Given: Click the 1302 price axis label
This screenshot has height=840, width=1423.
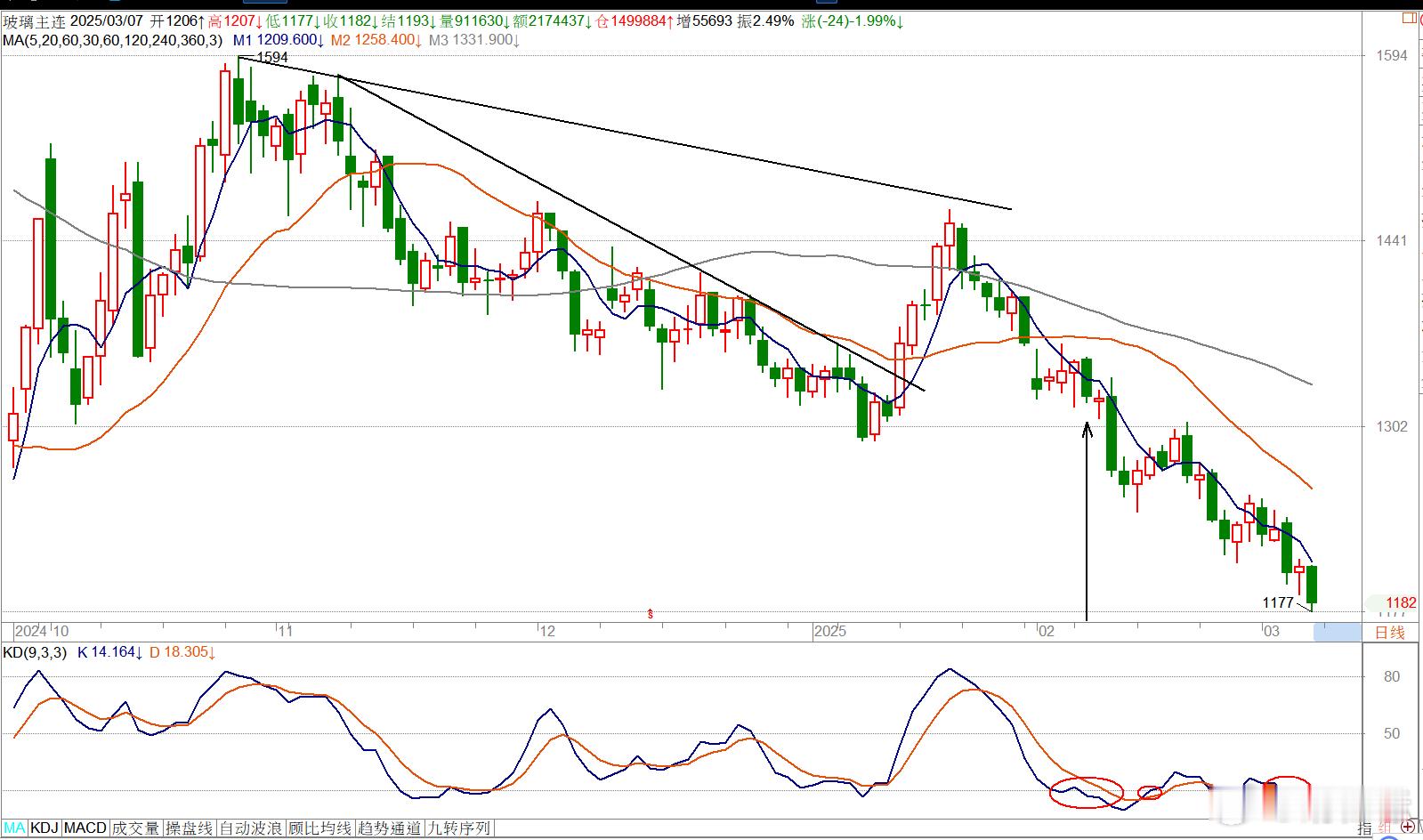Looking at the screenshot, I should point(1391,427).
